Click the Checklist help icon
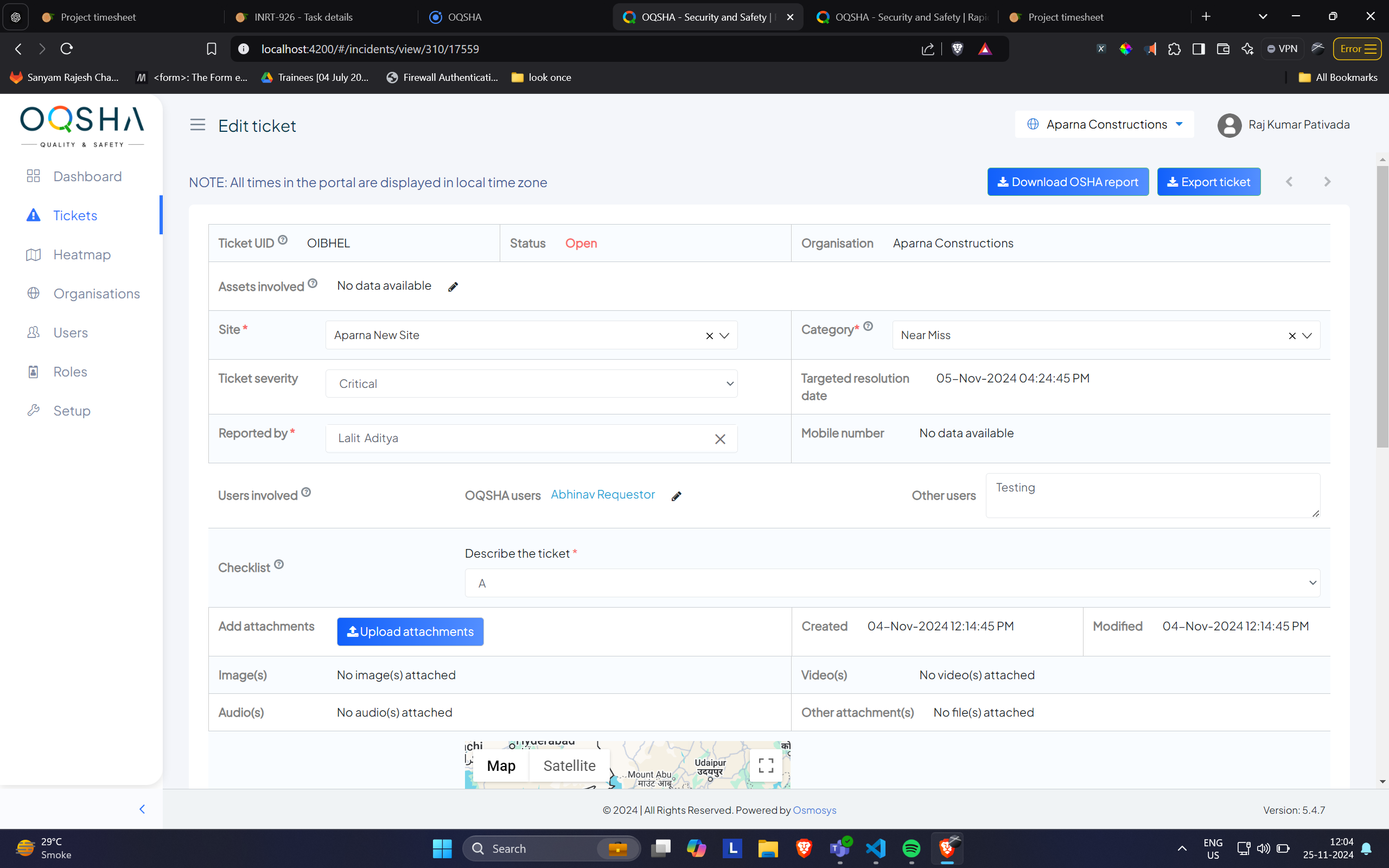This screenshot has width=1389, height=868. coord(279,564)
